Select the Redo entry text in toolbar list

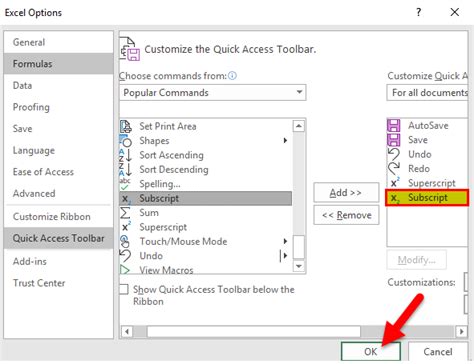pyautogui.click(x=419, y=169)
